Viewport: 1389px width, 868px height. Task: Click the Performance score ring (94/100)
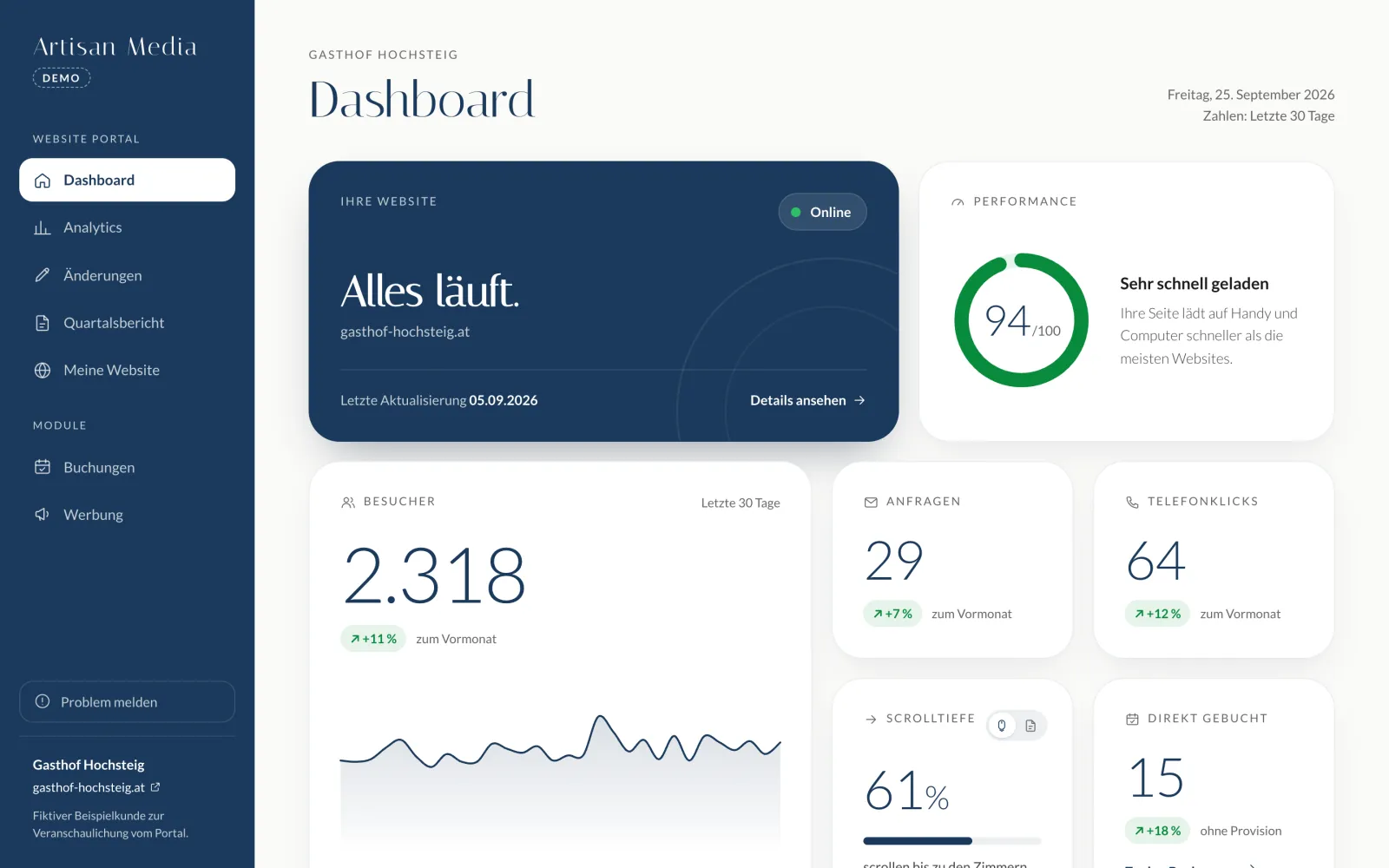[1021, 320]
